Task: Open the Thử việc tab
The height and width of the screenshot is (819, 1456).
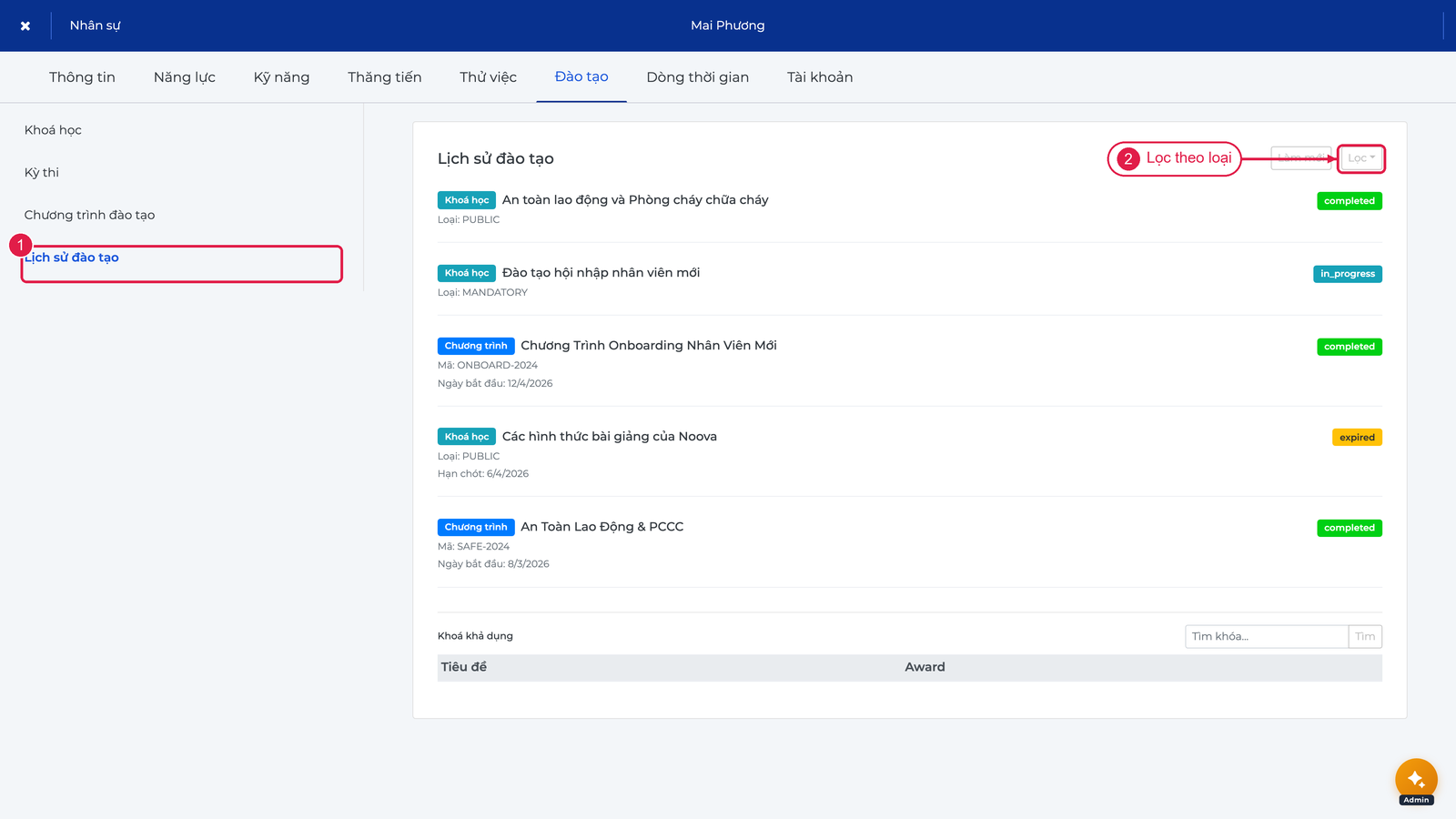Action: coord(488,77)
